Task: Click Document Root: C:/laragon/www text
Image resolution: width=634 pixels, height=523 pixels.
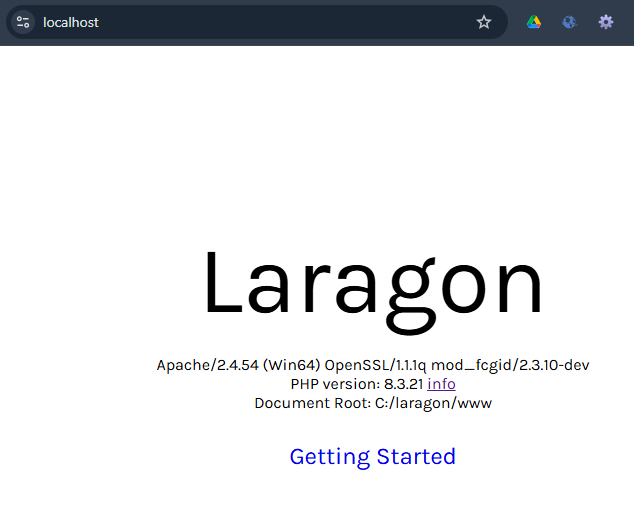Action: (x=373, y=403)
